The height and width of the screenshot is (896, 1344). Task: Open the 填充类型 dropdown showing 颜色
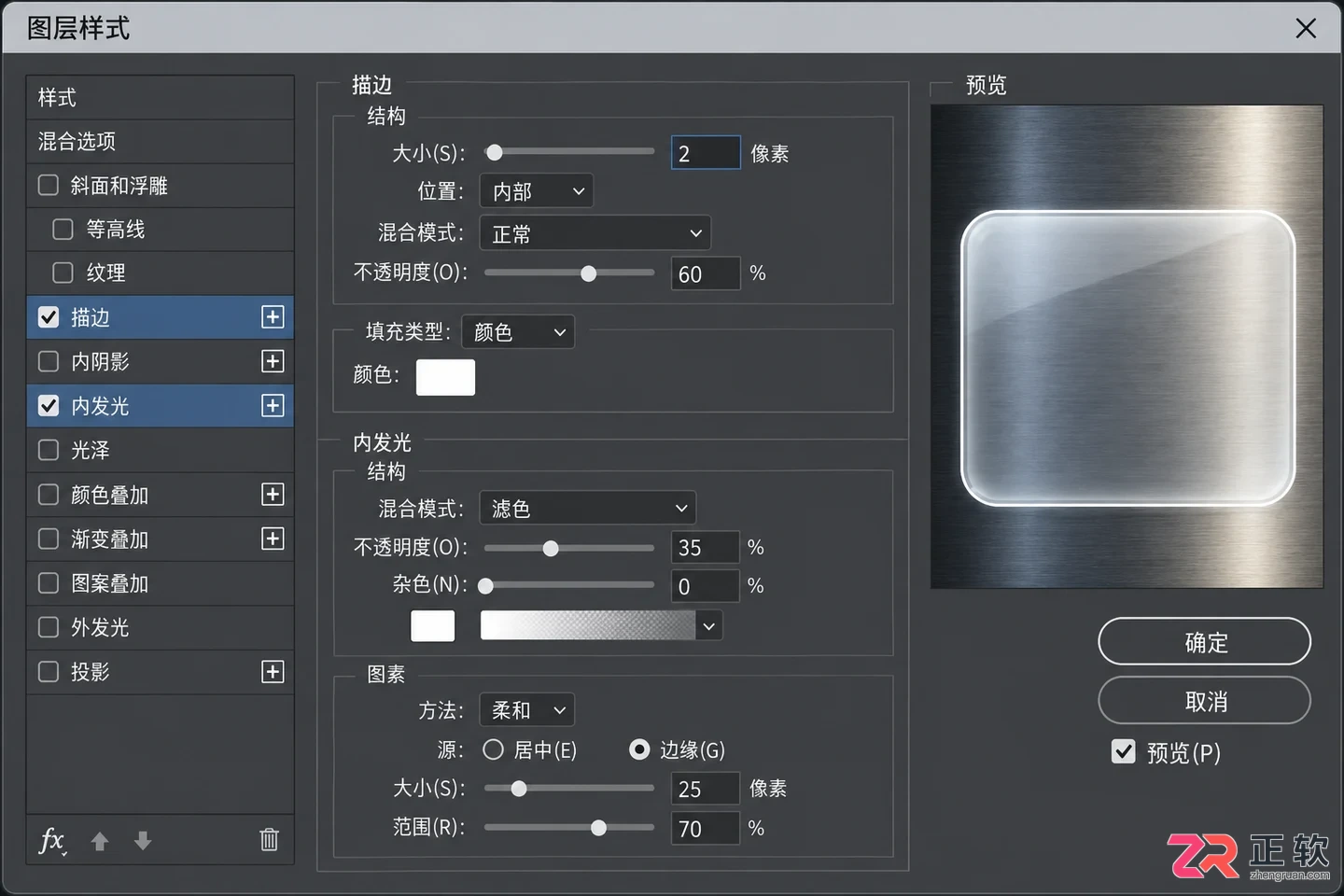[x=518, y=332]
